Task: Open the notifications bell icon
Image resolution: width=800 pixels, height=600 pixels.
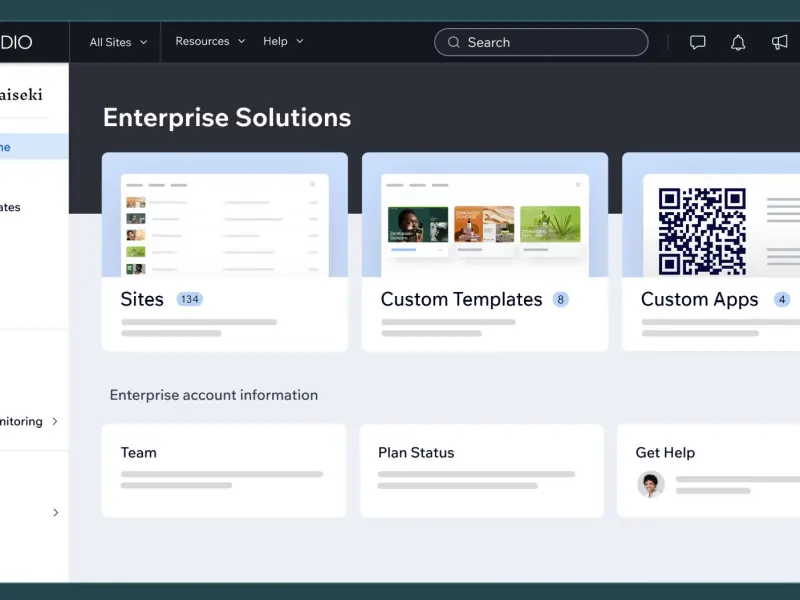Action: pyautogui.click(x=738, y=42)
